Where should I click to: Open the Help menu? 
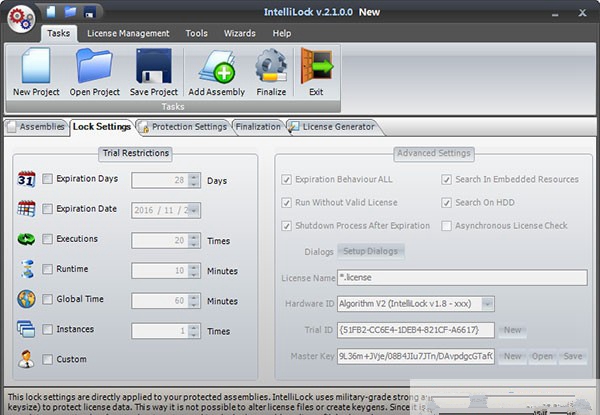tap(282, 34)
